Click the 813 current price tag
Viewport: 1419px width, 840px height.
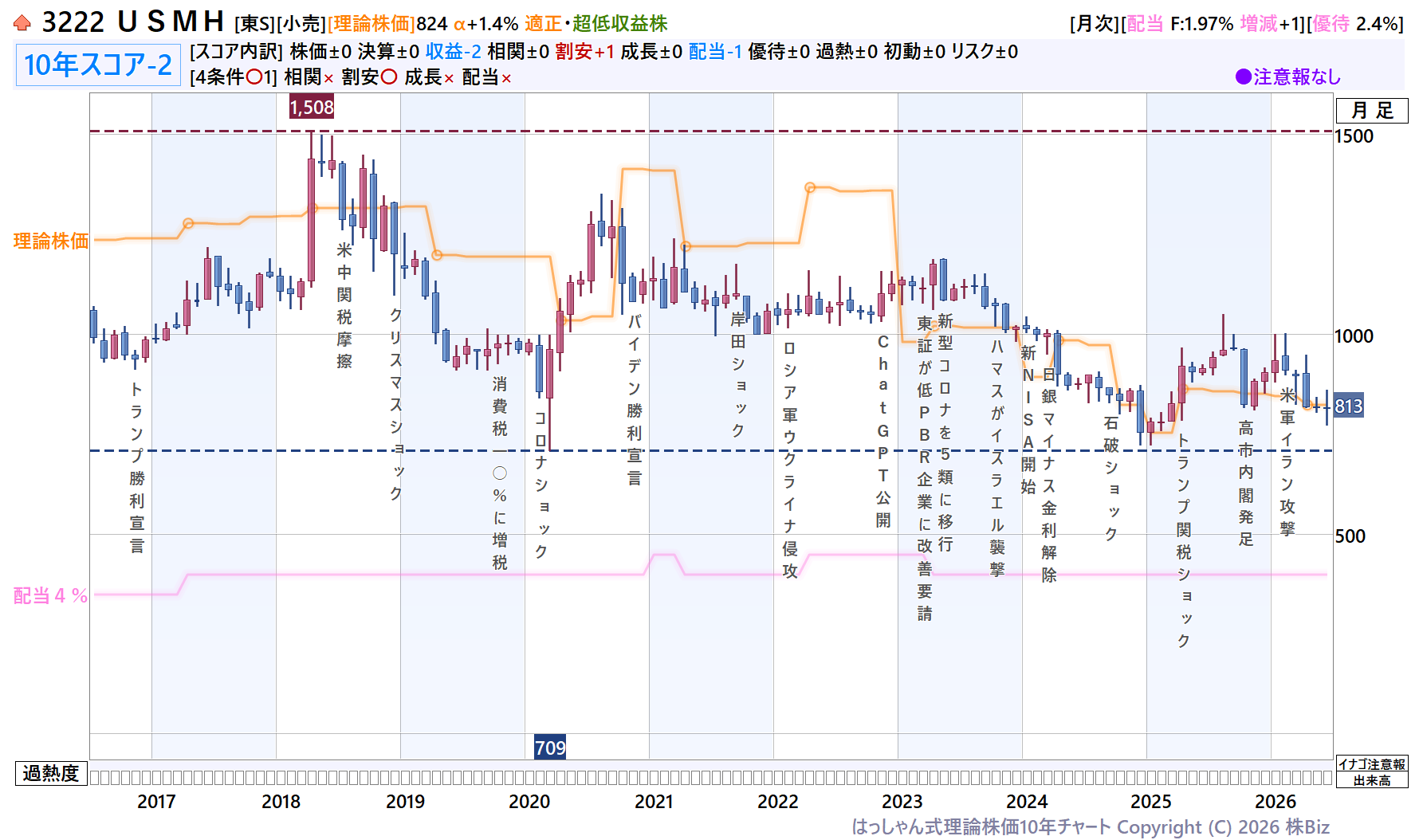pos(1349,406)
